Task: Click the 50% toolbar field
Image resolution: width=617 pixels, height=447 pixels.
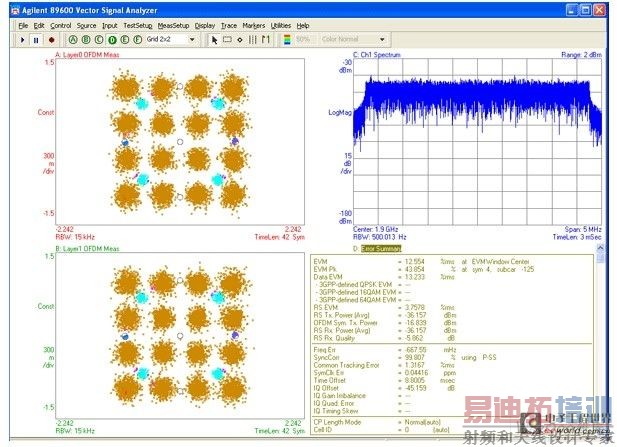Action: [x=303, y=39]
